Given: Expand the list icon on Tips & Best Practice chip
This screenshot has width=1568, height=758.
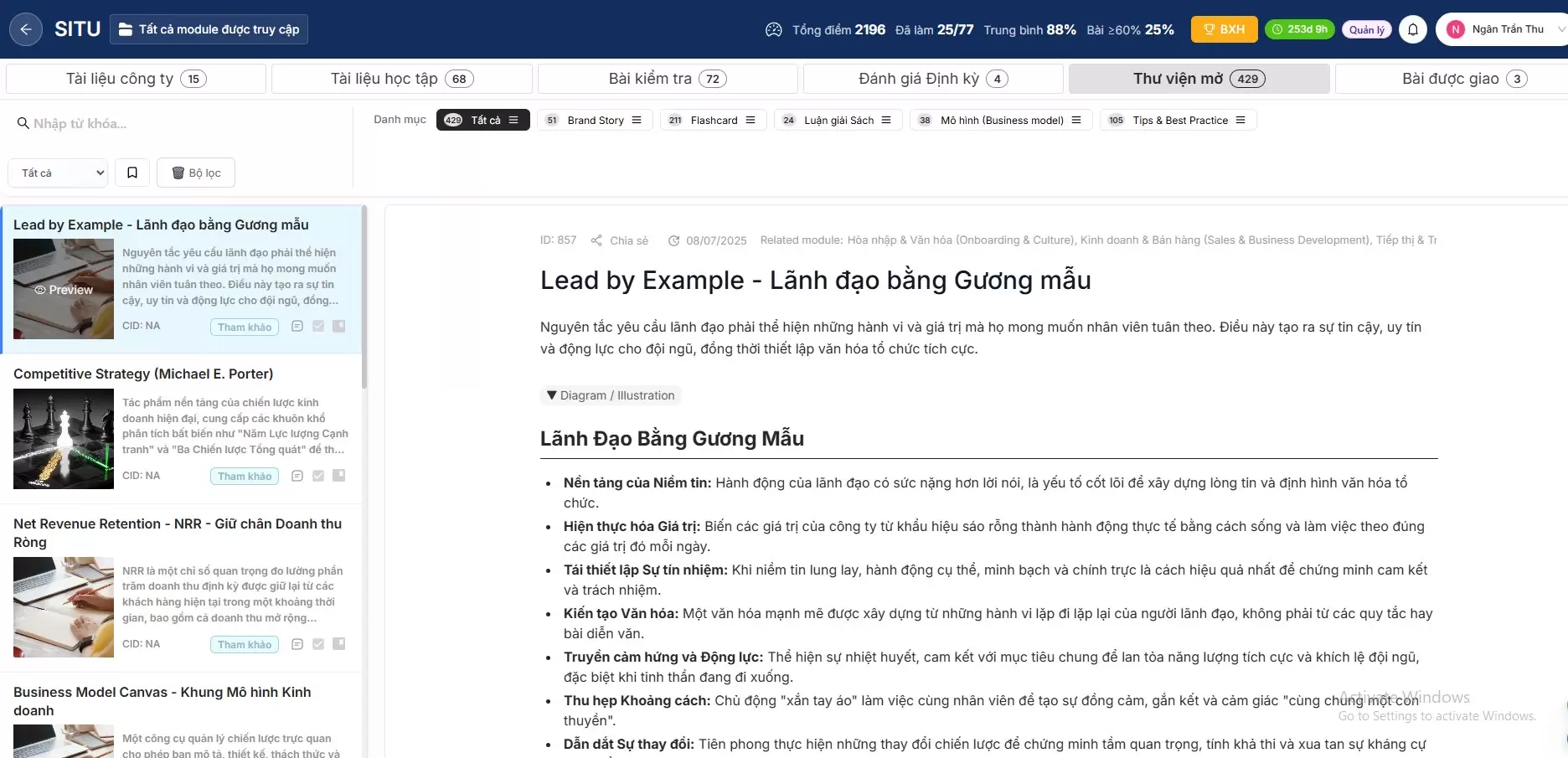Looking at the screenshot, I should pyautogui.click(x=1240, y=120).
